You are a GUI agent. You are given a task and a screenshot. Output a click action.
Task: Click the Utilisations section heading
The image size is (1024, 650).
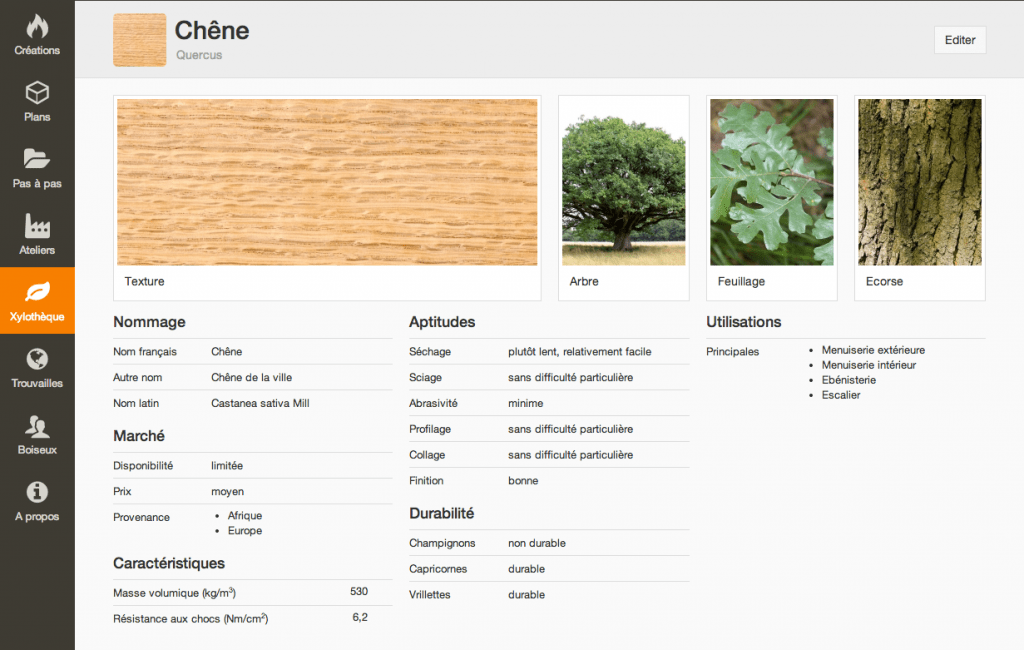pos(743,322)
